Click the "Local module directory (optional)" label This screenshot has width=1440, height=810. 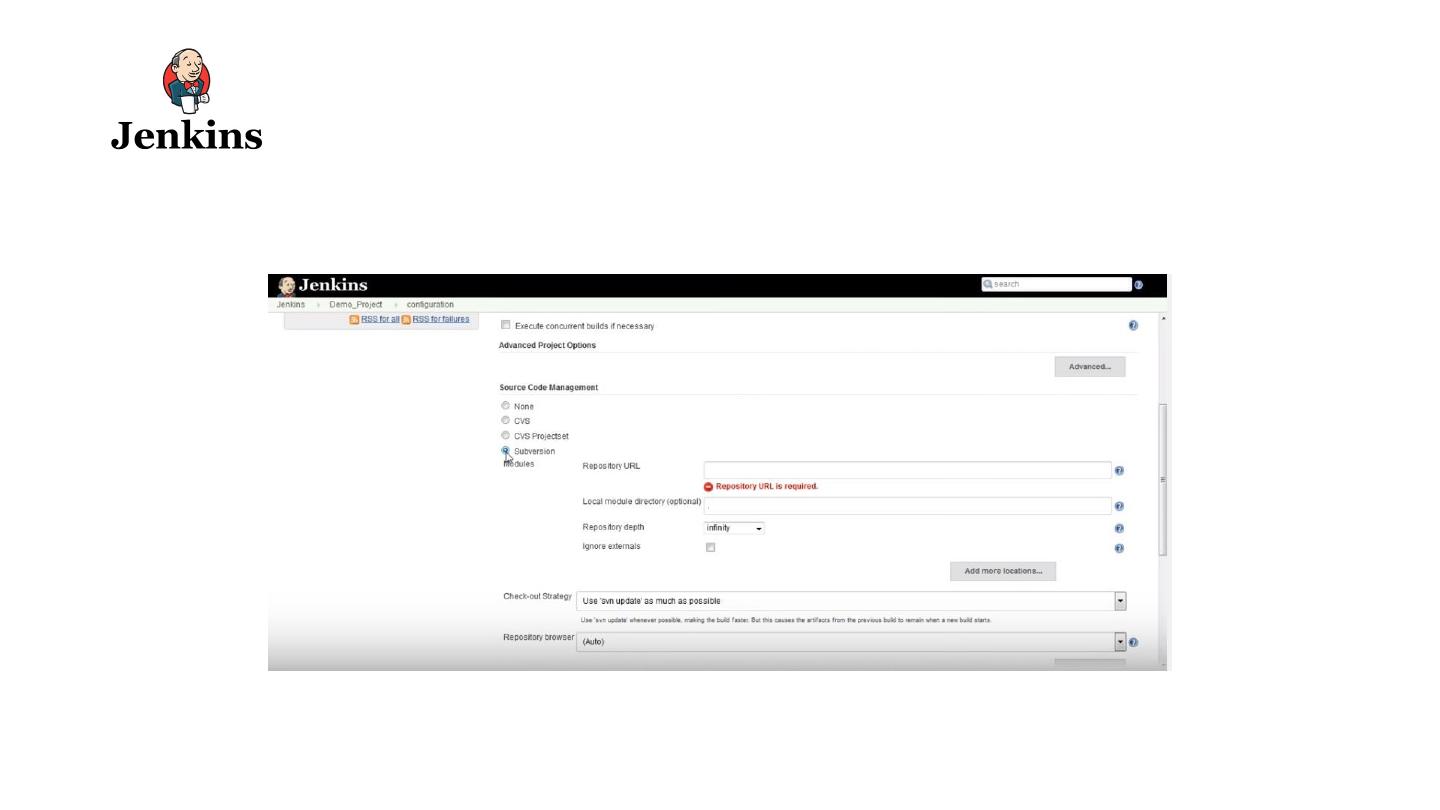click(x=642, y=502)
